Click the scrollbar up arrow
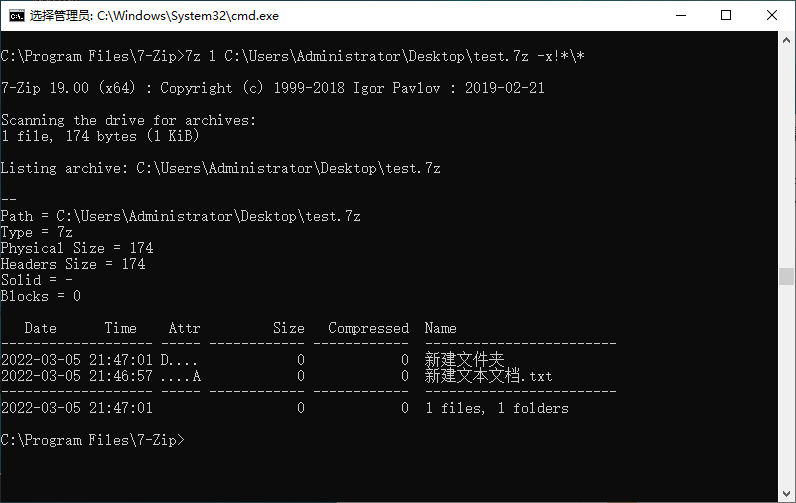 click(787, 40)
